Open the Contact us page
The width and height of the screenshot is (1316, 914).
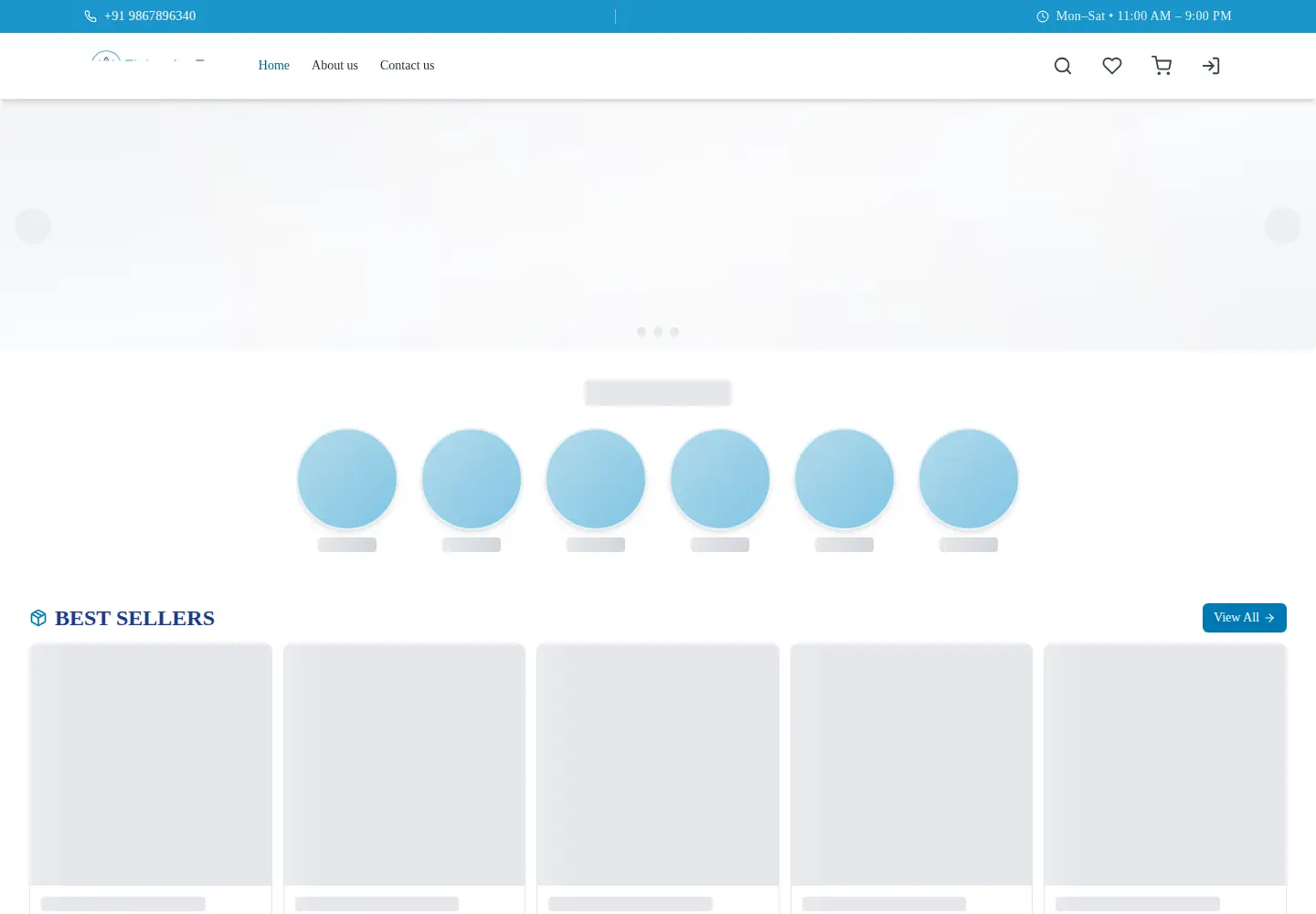[x=407, y=66]
